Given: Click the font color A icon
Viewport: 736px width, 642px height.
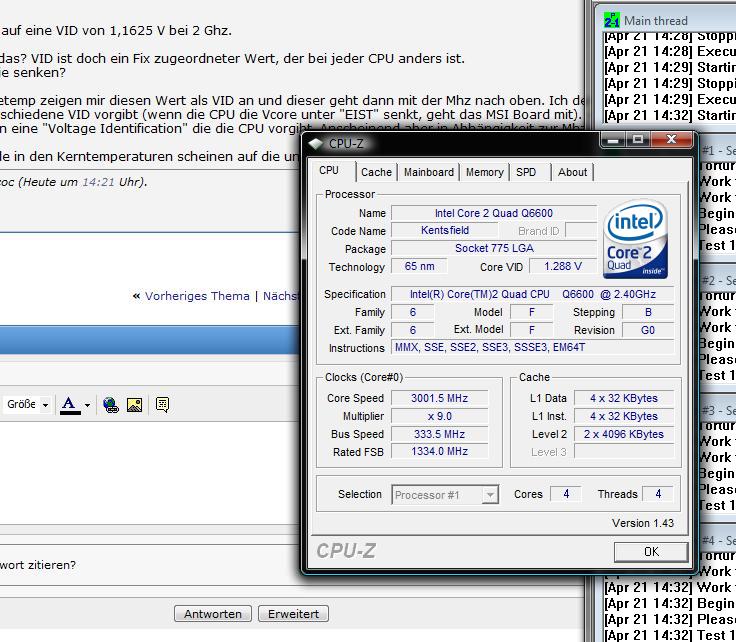Looking at the screenshot, I should (x=69, y=405).
